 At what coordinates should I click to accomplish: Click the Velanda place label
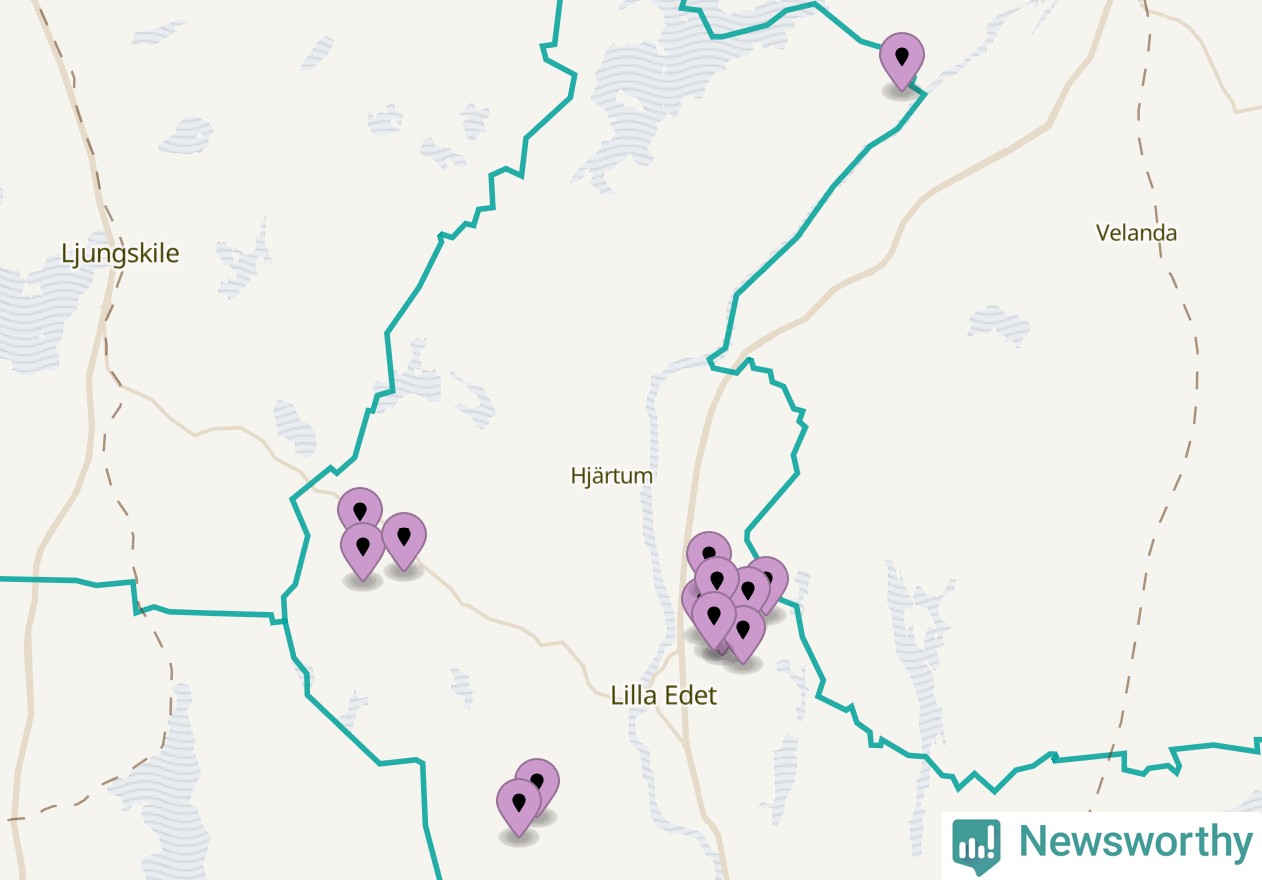1136,233
